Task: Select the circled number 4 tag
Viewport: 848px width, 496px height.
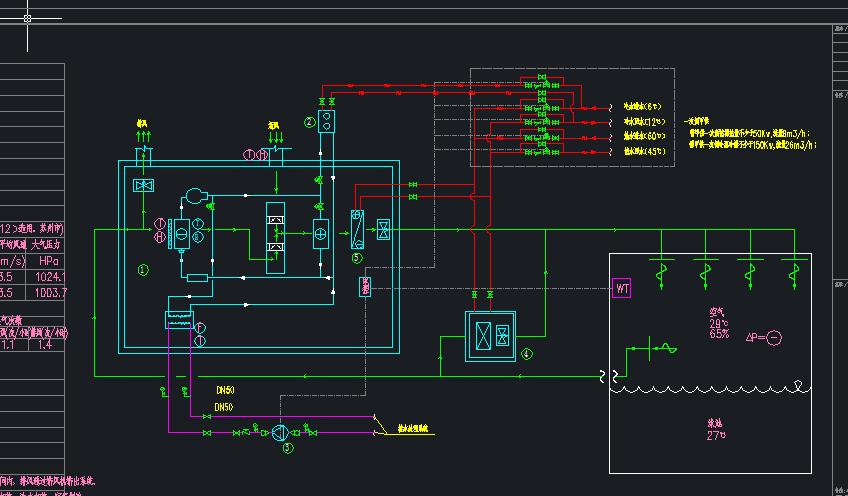Action: tap(527, 354)
